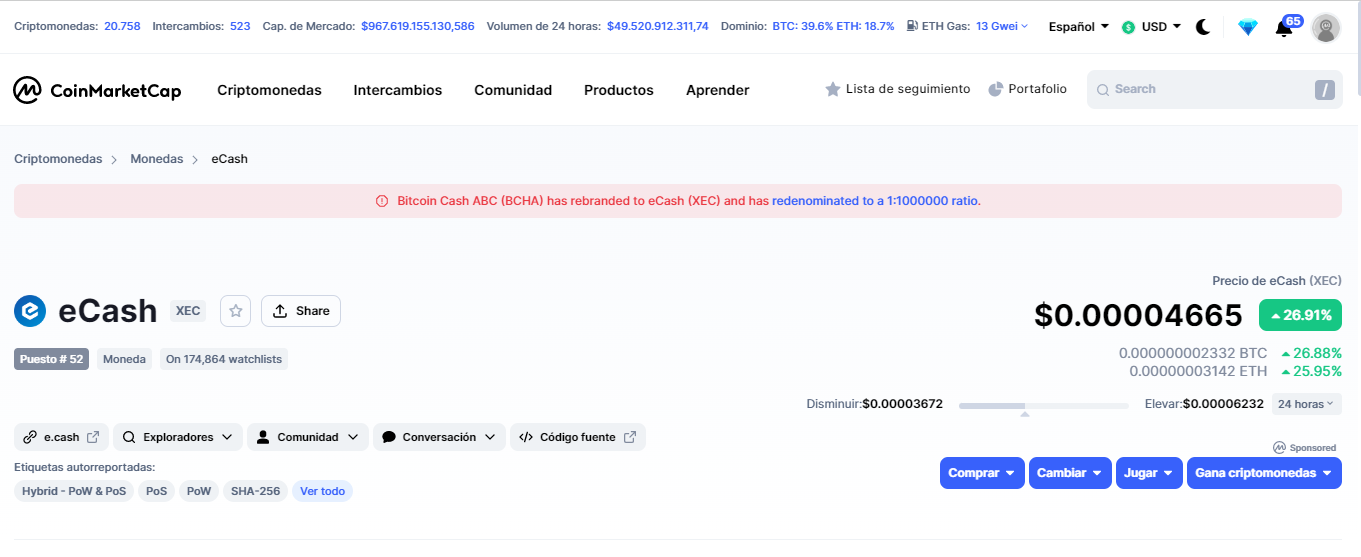Click green 26.91% change badge
This screenshot has width=1361, height=557.
(x=1300, y=315)
